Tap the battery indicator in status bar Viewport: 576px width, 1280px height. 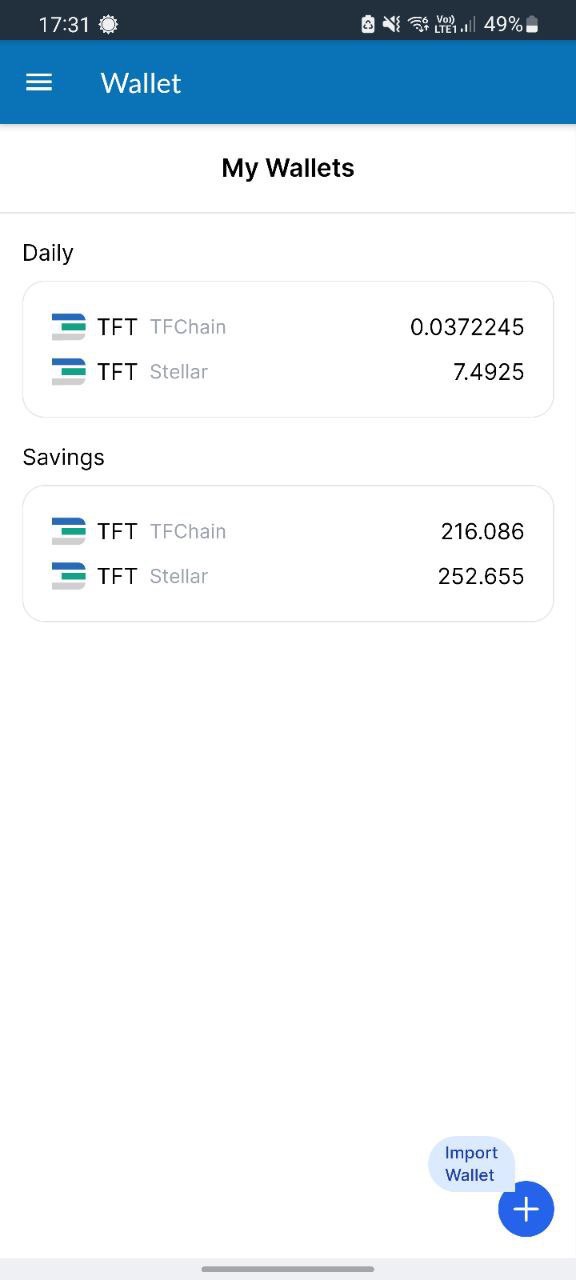pos(533,24)
